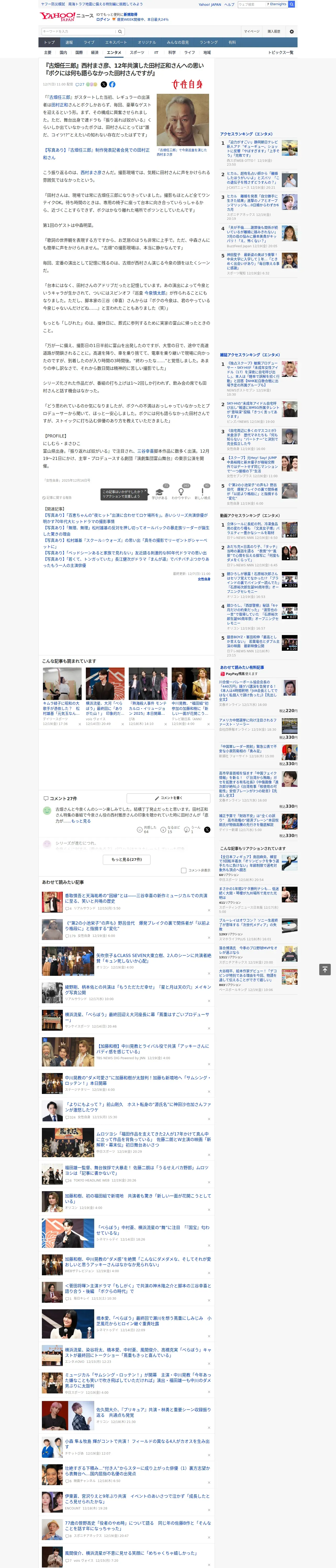The width and height of the screenshot is (336, 1568).
Task: Share article on Facebook via header icon
Action: (x=112, y=85)
